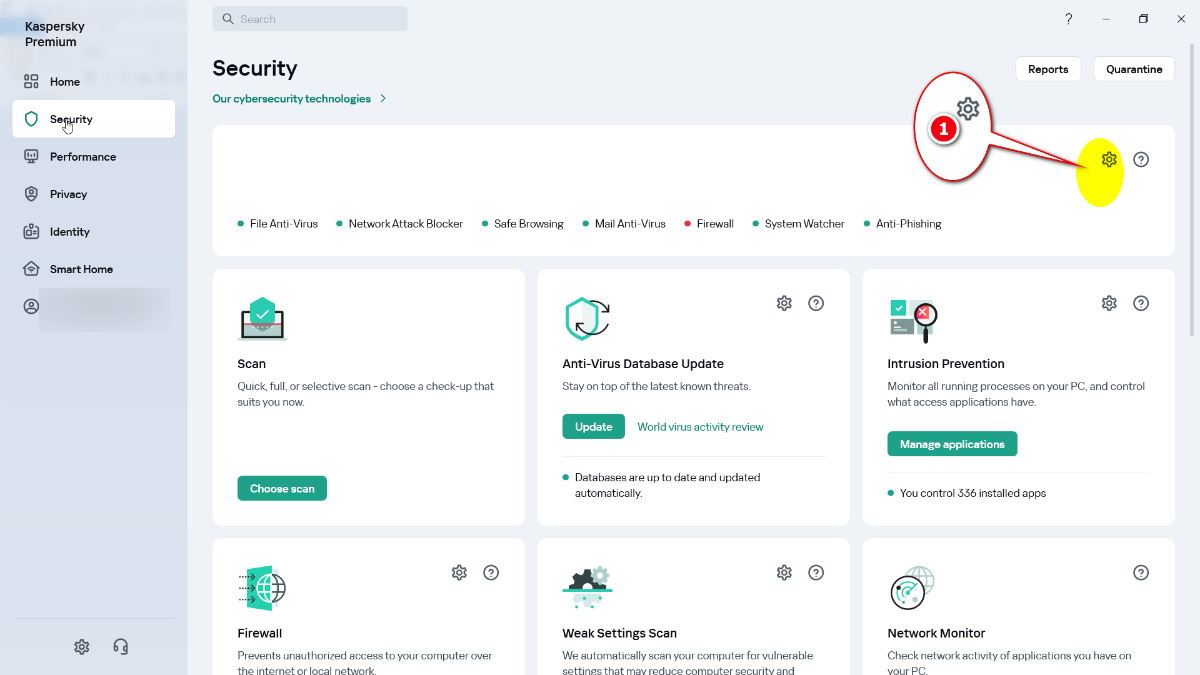Click the Anti-Virus Database Update card title

(x=643, y=364)
